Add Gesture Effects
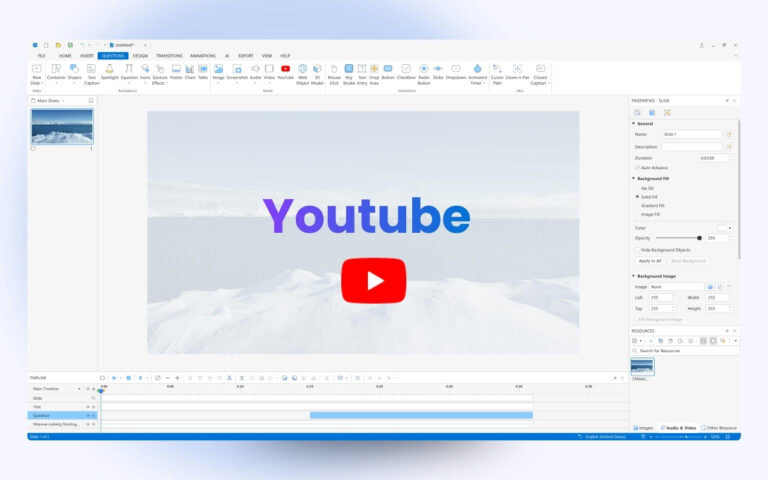The height and width of the screenshot is (480, 768). 160,74
